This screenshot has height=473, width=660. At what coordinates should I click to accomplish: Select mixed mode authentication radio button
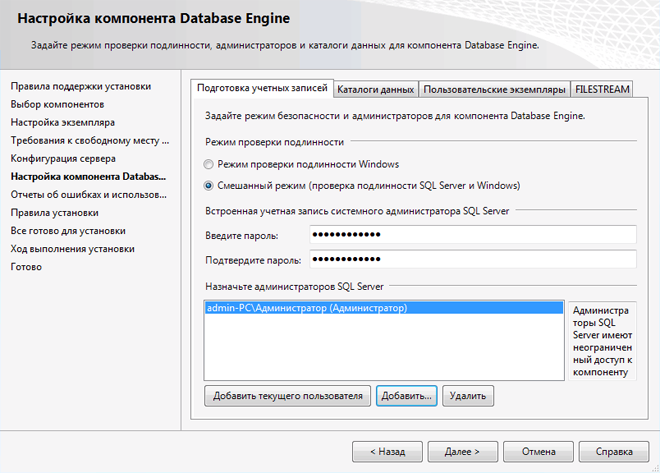pyautogui.click(x=208, y=185)
